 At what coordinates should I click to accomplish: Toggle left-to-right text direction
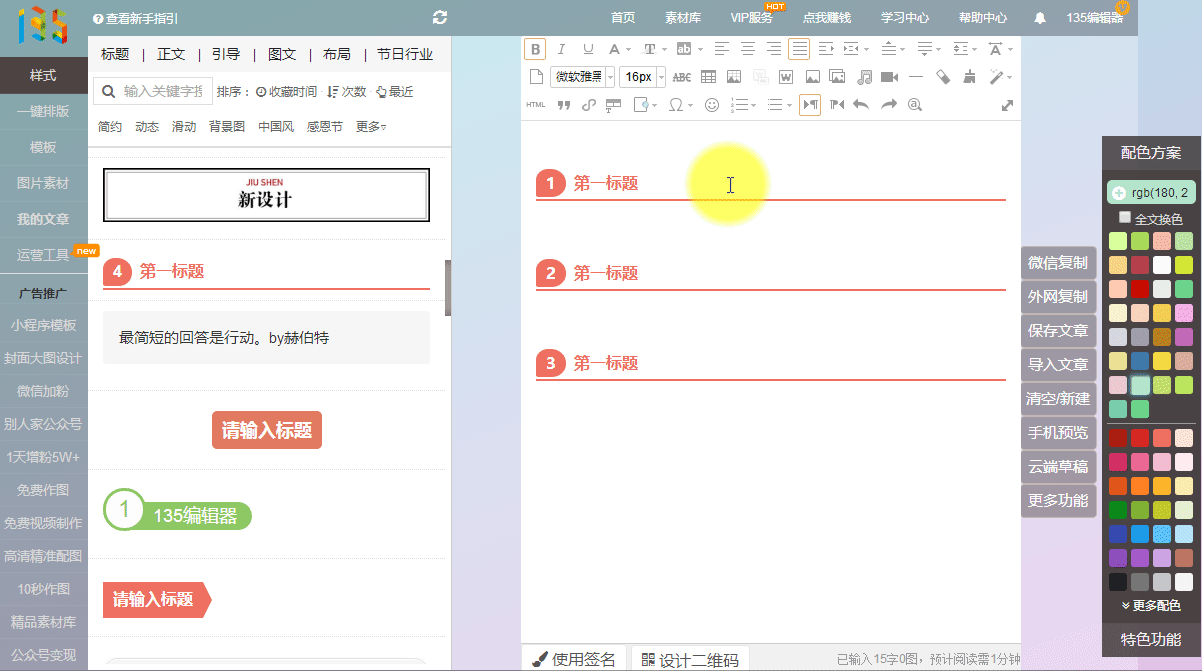(810, 105)
